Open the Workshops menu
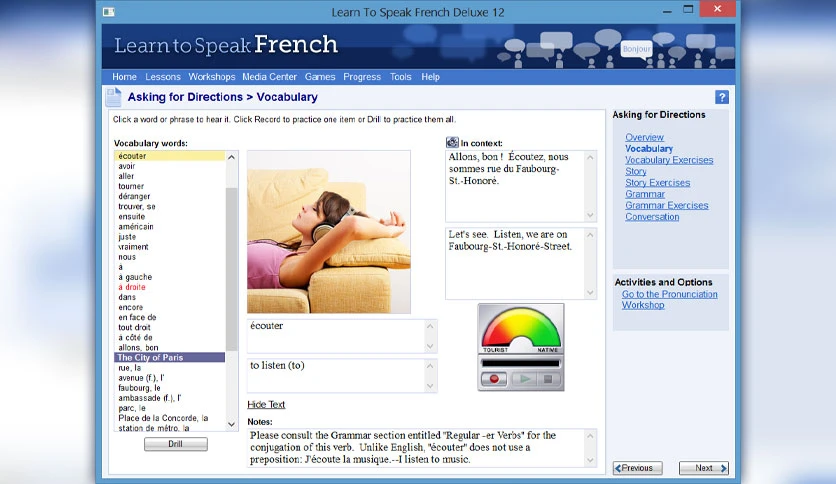836x484 pixels. point(212,77)
